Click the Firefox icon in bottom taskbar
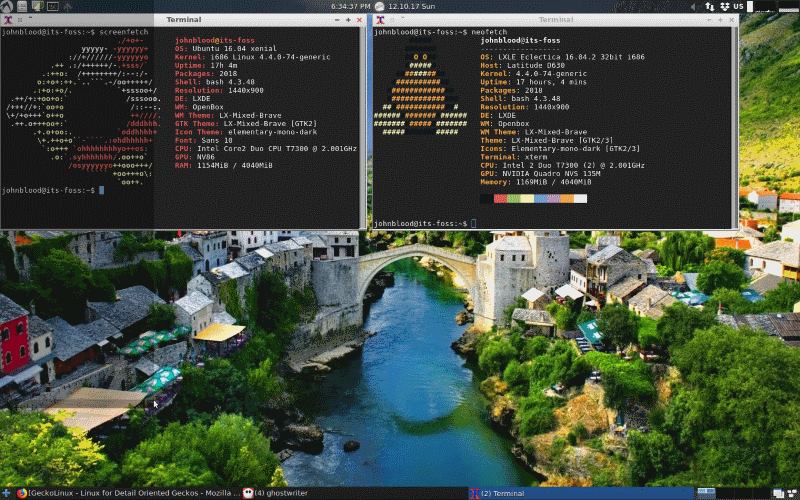The image size is (800, 500). [x=21, y=493]
